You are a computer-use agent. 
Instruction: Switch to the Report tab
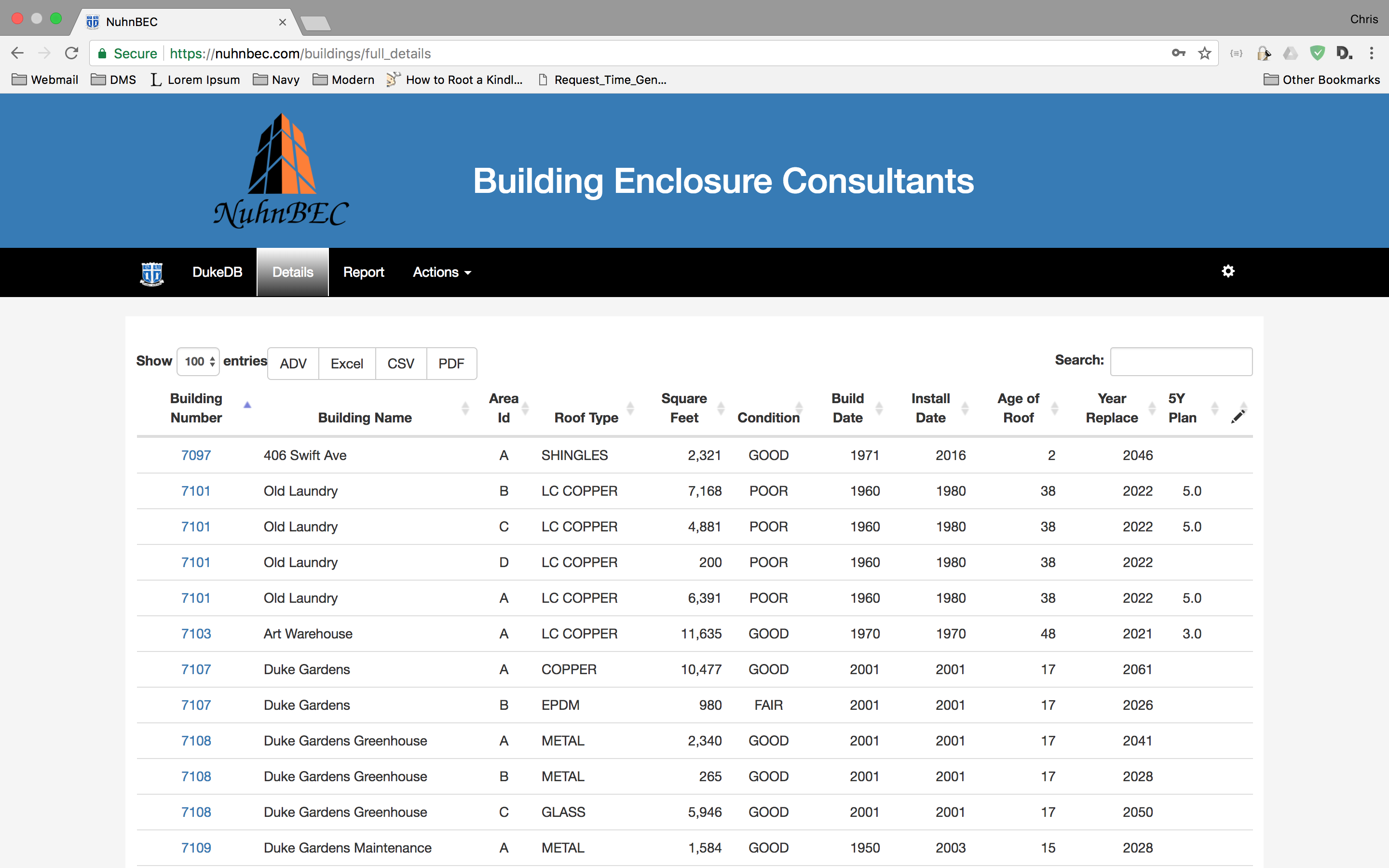363,272
